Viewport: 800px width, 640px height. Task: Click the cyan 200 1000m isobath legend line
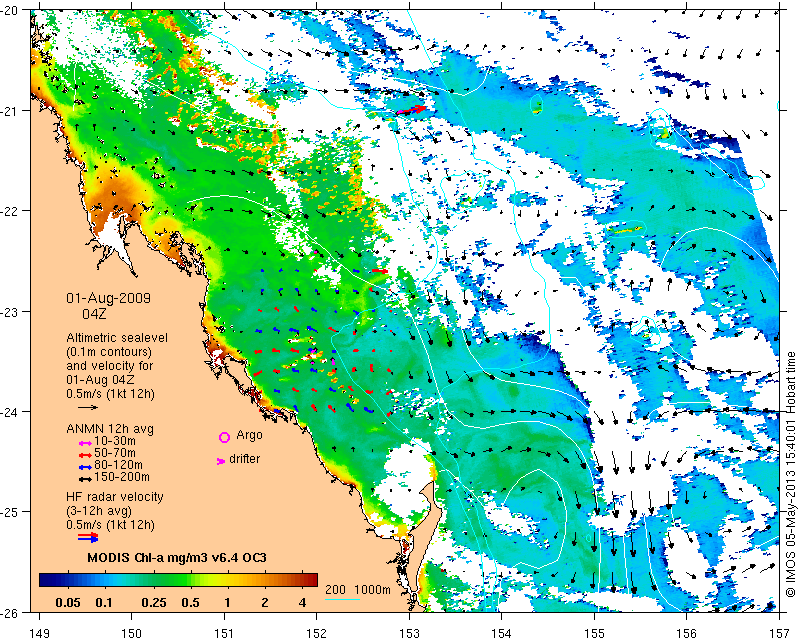click(x=342, y=599)
